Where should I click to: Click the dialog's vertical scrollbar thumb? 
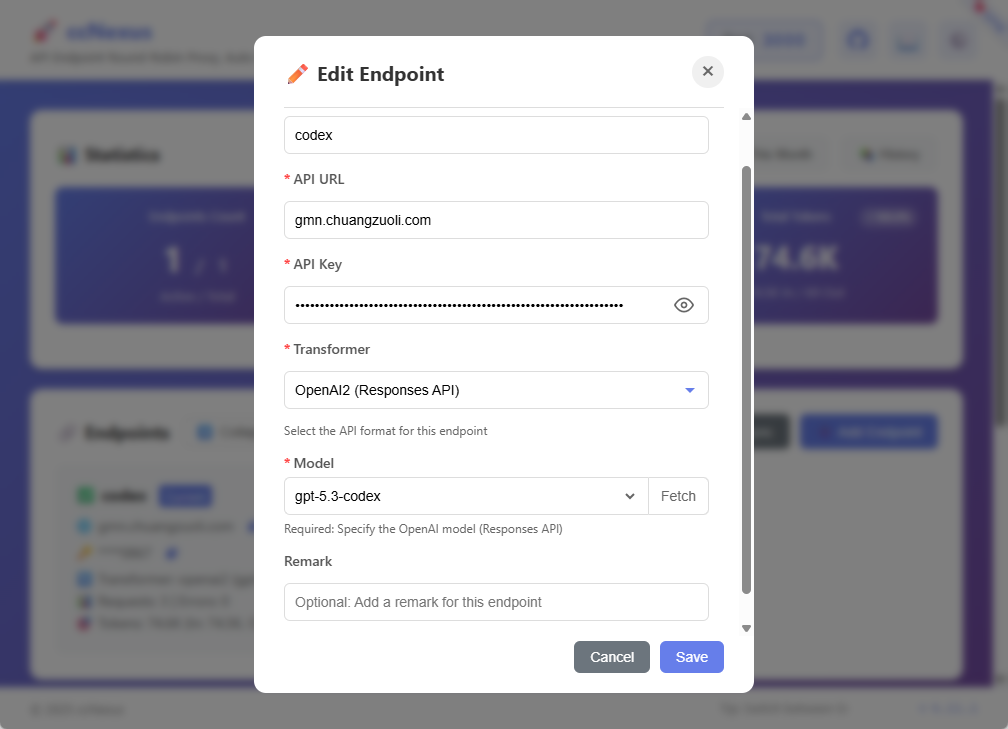746,380
